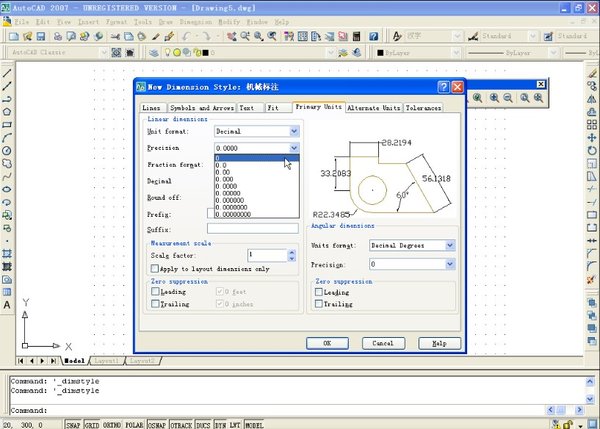Click the Save icon in standard toolbar

[x=42, y=37]
